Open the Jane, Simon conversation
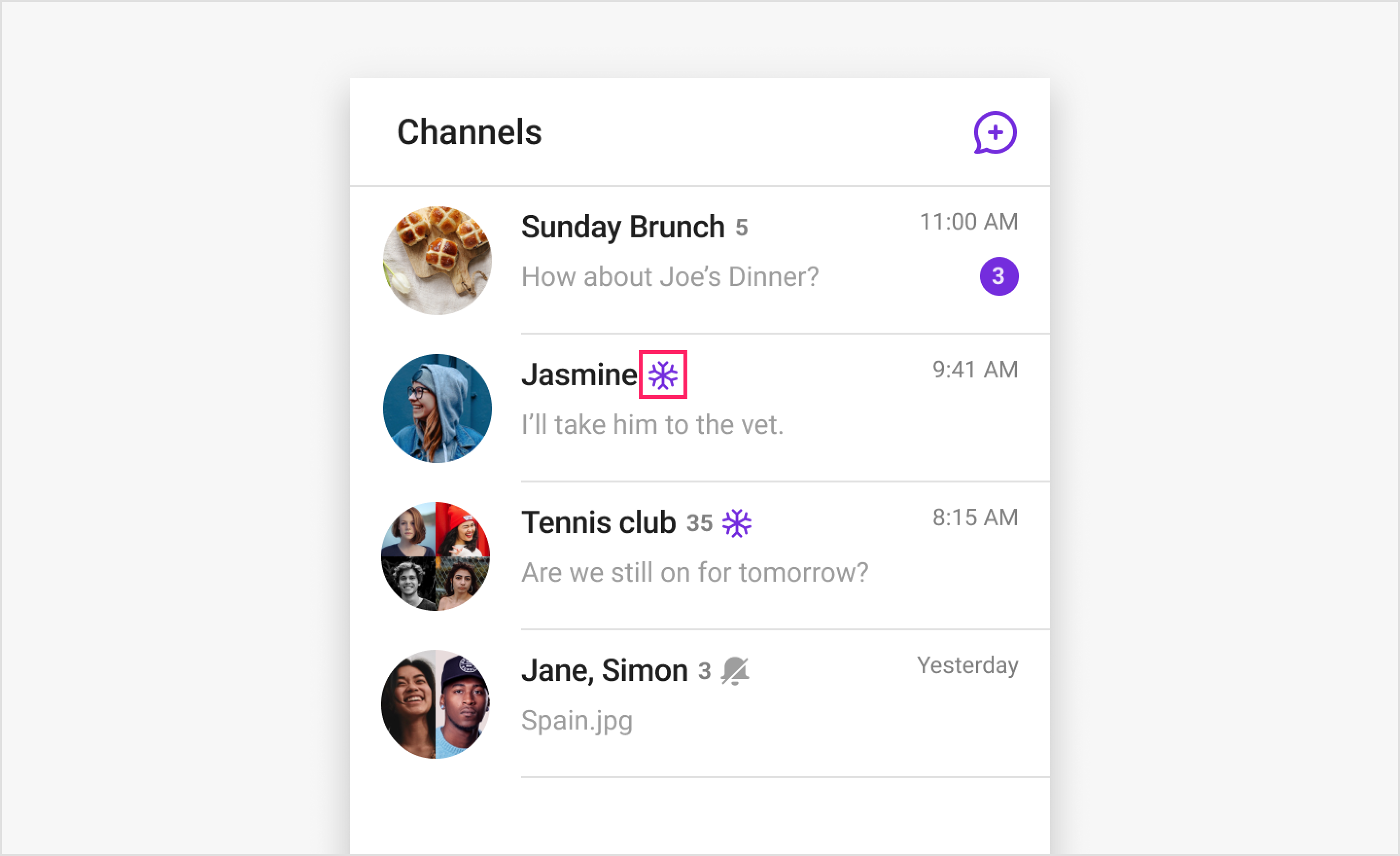This screenshot has width=1400, height=856. click(x=682, y=704)
